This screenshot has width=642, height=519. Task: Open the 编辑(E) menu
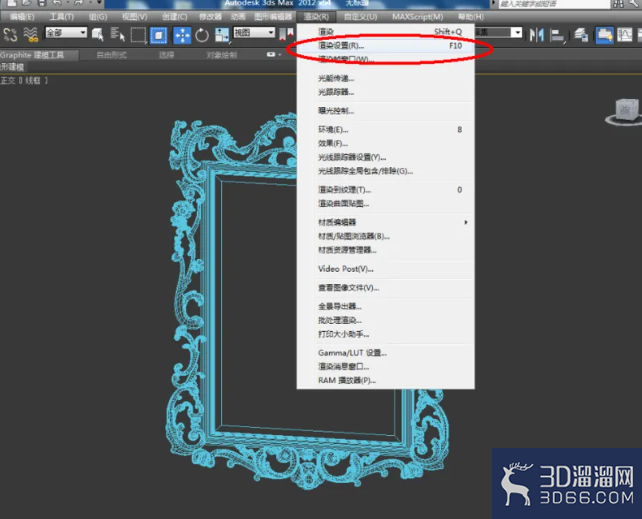22,17
